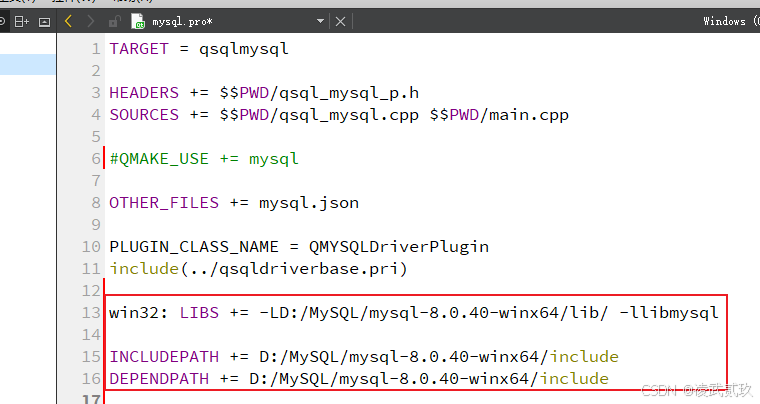
Task: Click include(../qsqldriverbase.pri) on line 11
Action: click(259, 269)
